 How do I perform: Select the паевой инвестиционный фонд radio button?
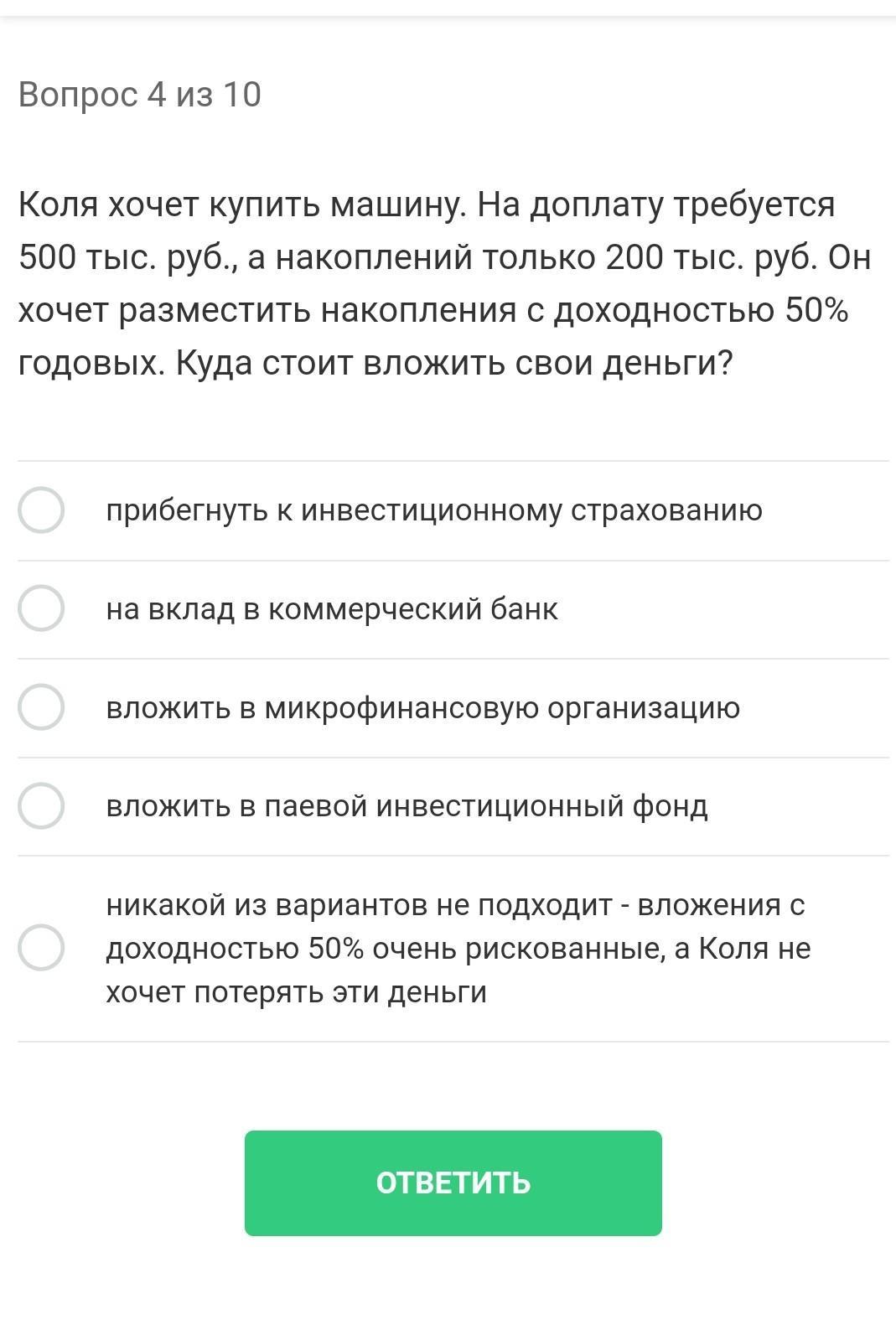coord(41,806)
